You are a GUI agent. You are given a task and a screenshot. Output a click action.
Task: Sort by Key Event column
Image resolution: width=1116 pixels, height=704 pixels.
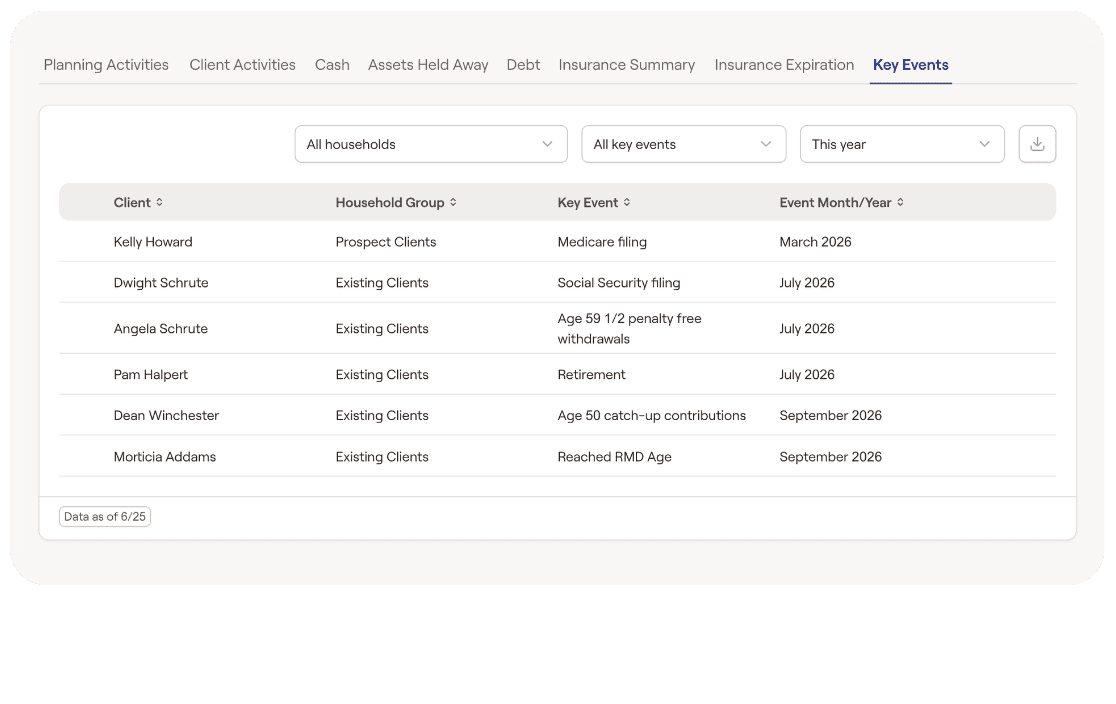626,202
